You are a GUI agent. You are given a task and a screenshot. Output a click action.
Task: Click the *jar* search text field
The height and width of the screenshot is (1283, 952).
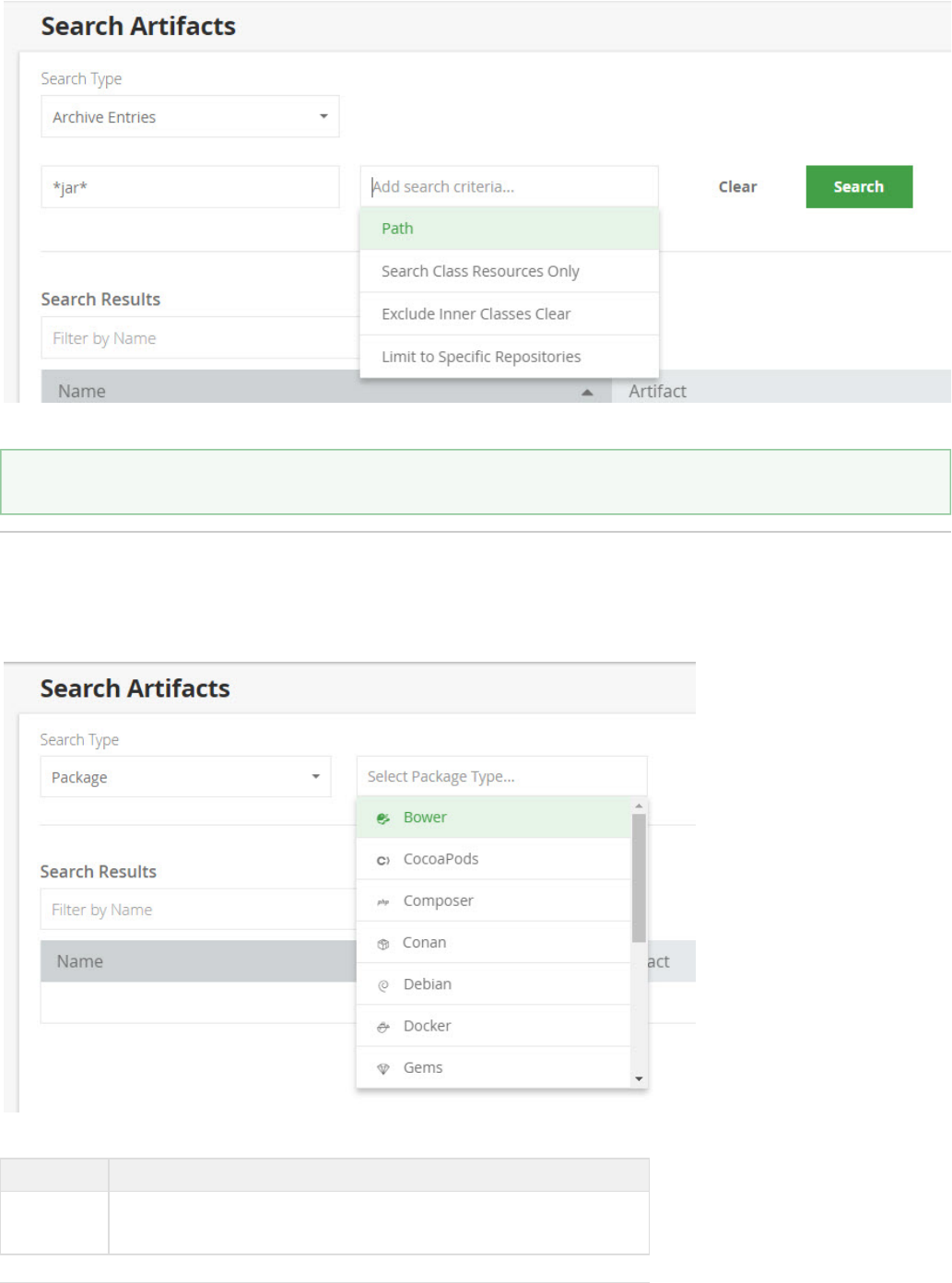tap(190, 187)
